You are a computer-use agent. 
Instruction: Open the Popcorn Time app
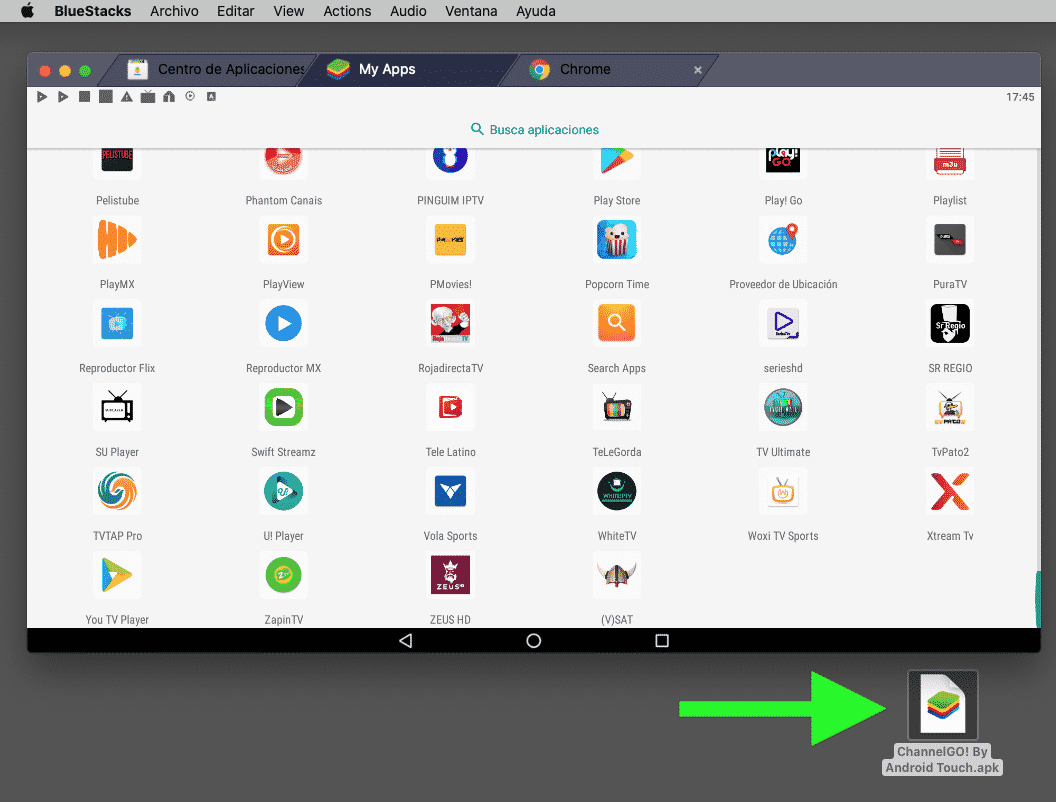click(x=616, y=239)
